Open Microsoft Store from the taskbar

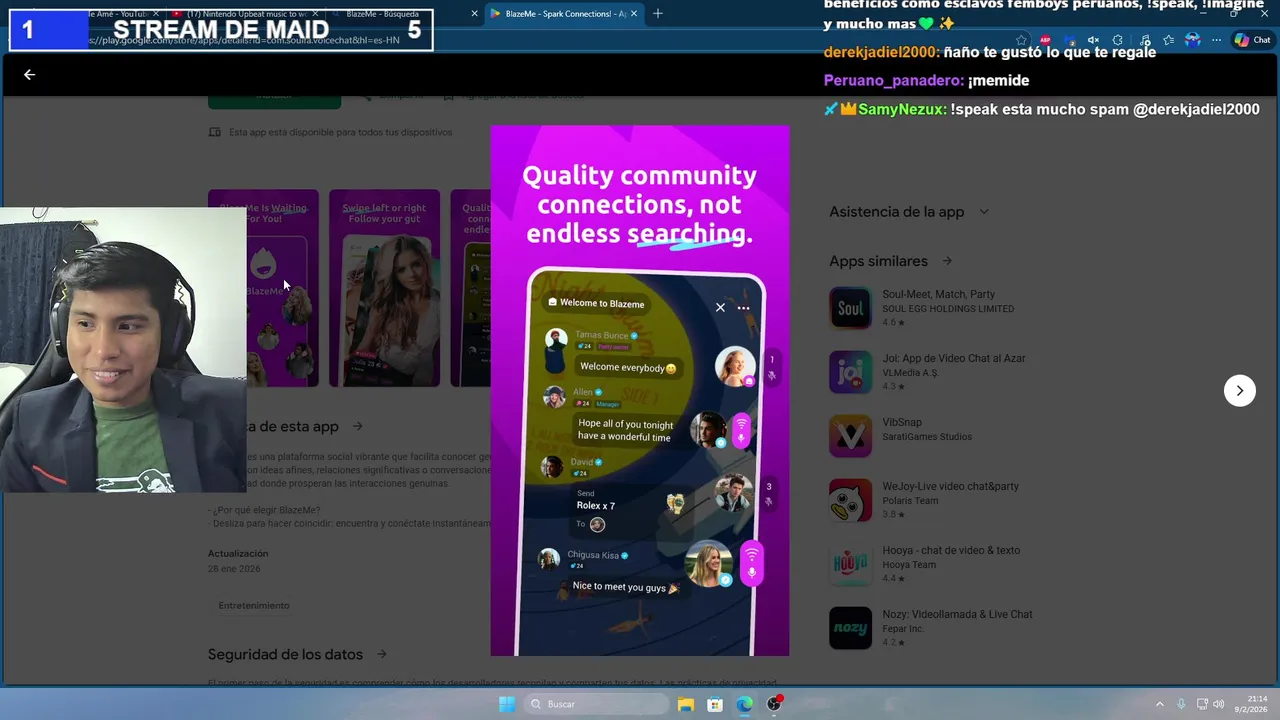point(715,704)
